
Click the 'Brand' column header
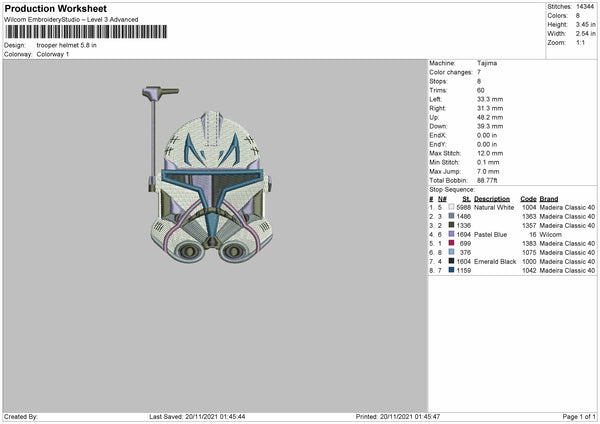click(x=549, y=199)
